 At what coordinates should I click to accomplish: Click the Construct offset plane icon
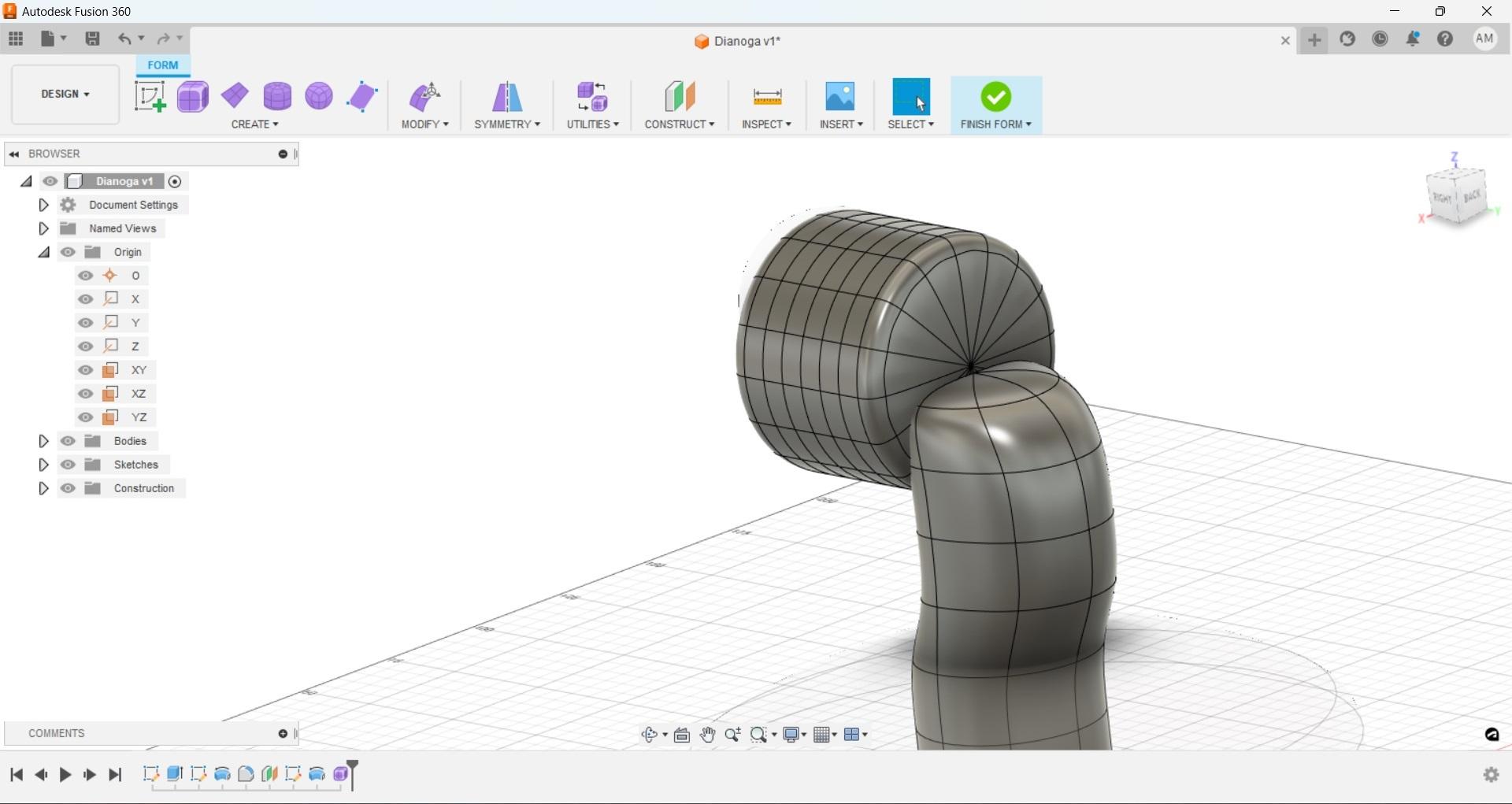click(680, 96)
